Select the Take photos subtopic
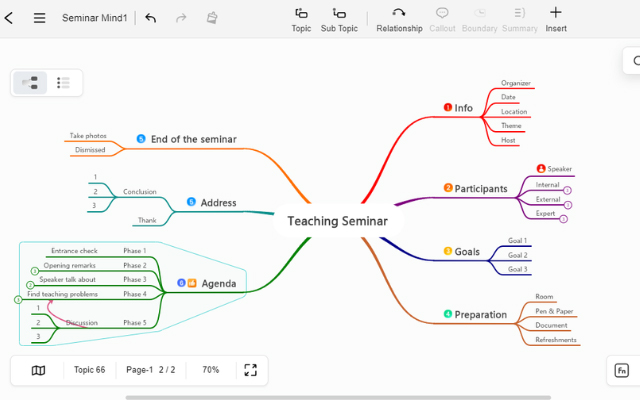 click(x=88, y=136)
